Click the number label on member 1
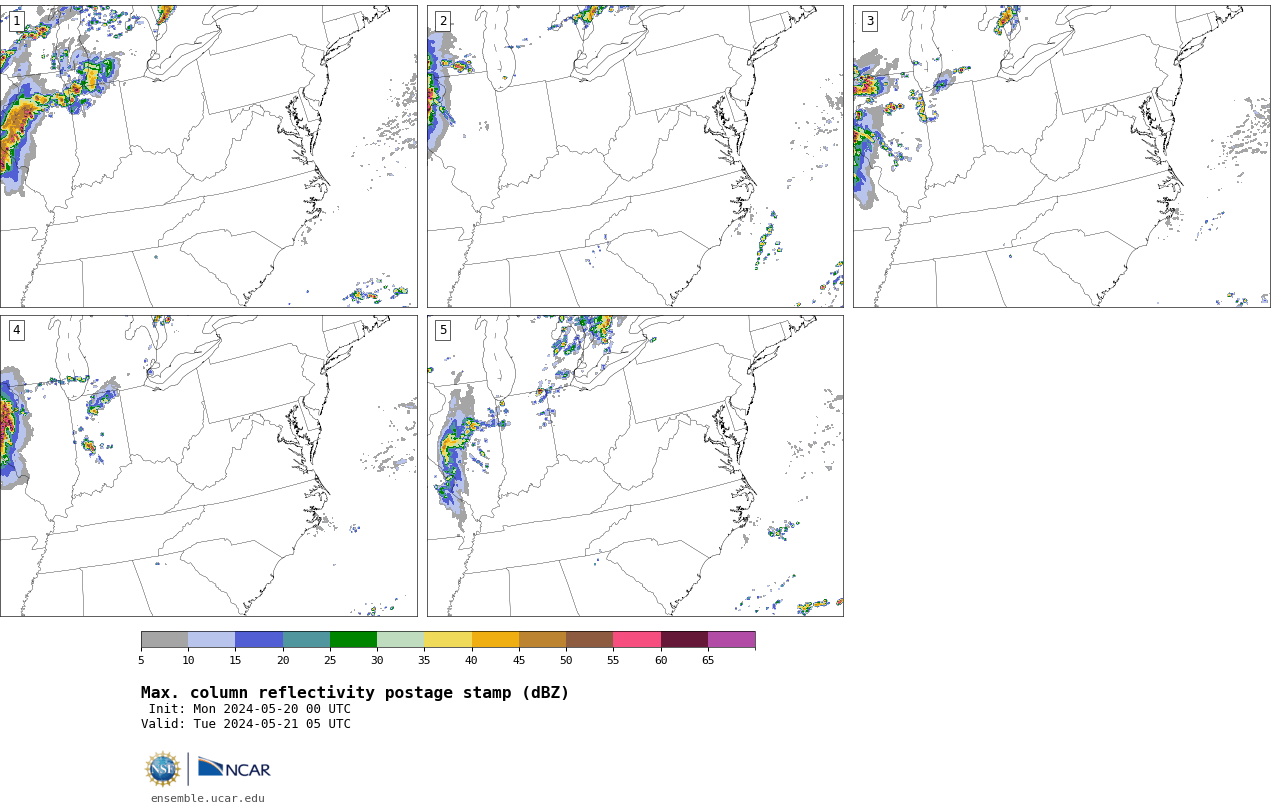Image resolution: width=1280 pixels, height=809 pixels. coord(17,21)
